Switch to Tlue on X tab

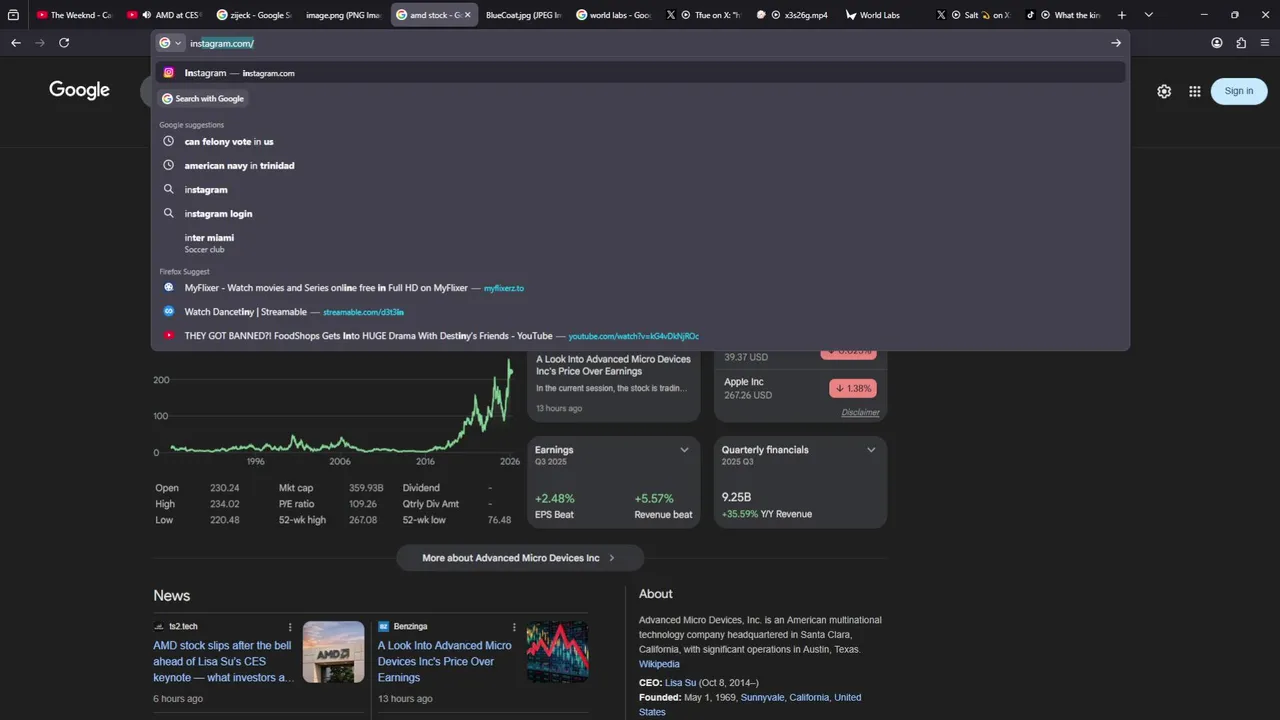703,15
